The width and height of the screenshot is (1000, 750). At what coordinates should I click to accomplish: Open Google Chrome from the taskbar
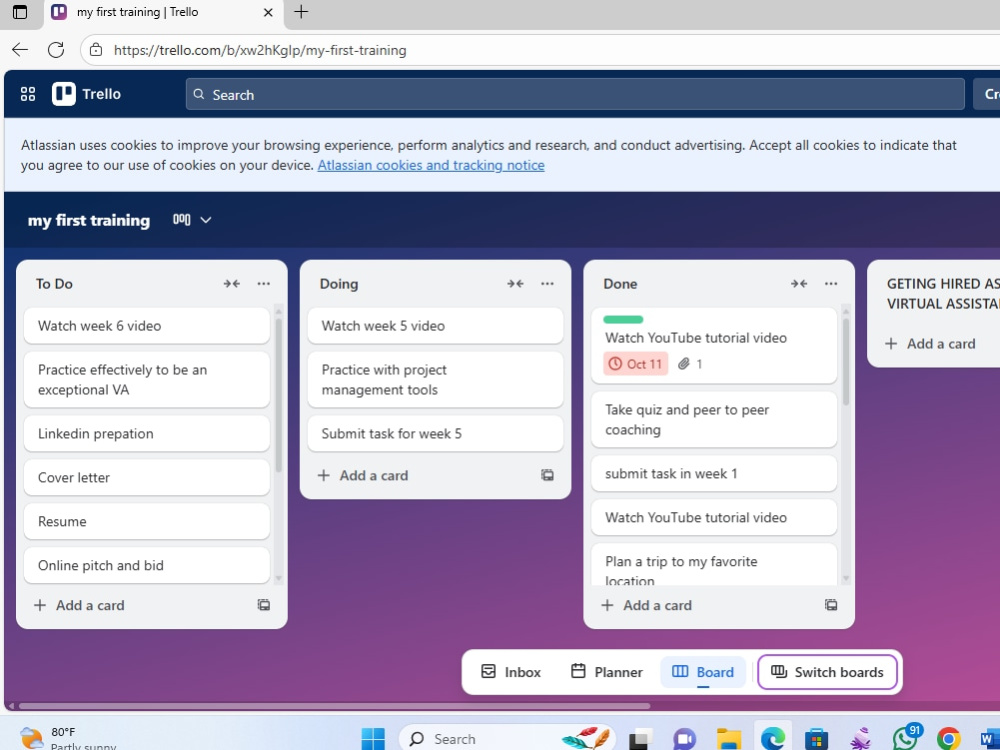click(x=948, y=739)
